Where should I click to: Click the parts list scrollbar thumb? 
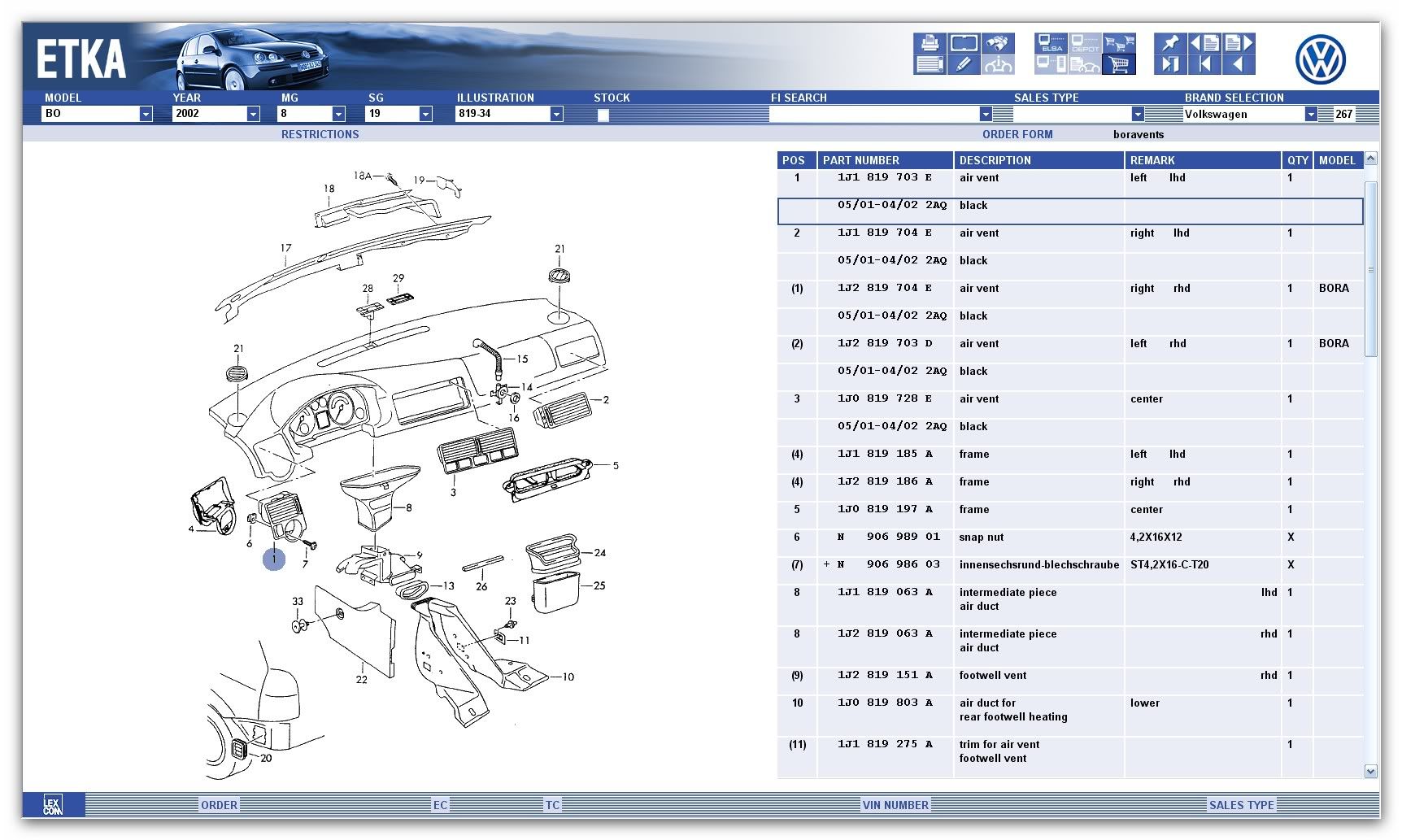[1371, 268]
